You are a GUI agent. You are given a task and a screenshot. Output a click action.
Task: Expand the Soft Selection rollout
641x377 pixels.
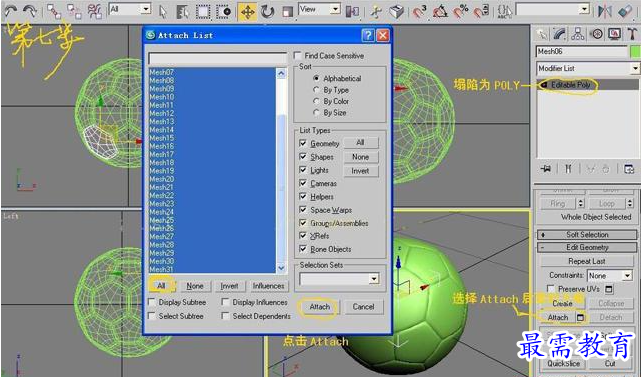click(x=587, y=235)
